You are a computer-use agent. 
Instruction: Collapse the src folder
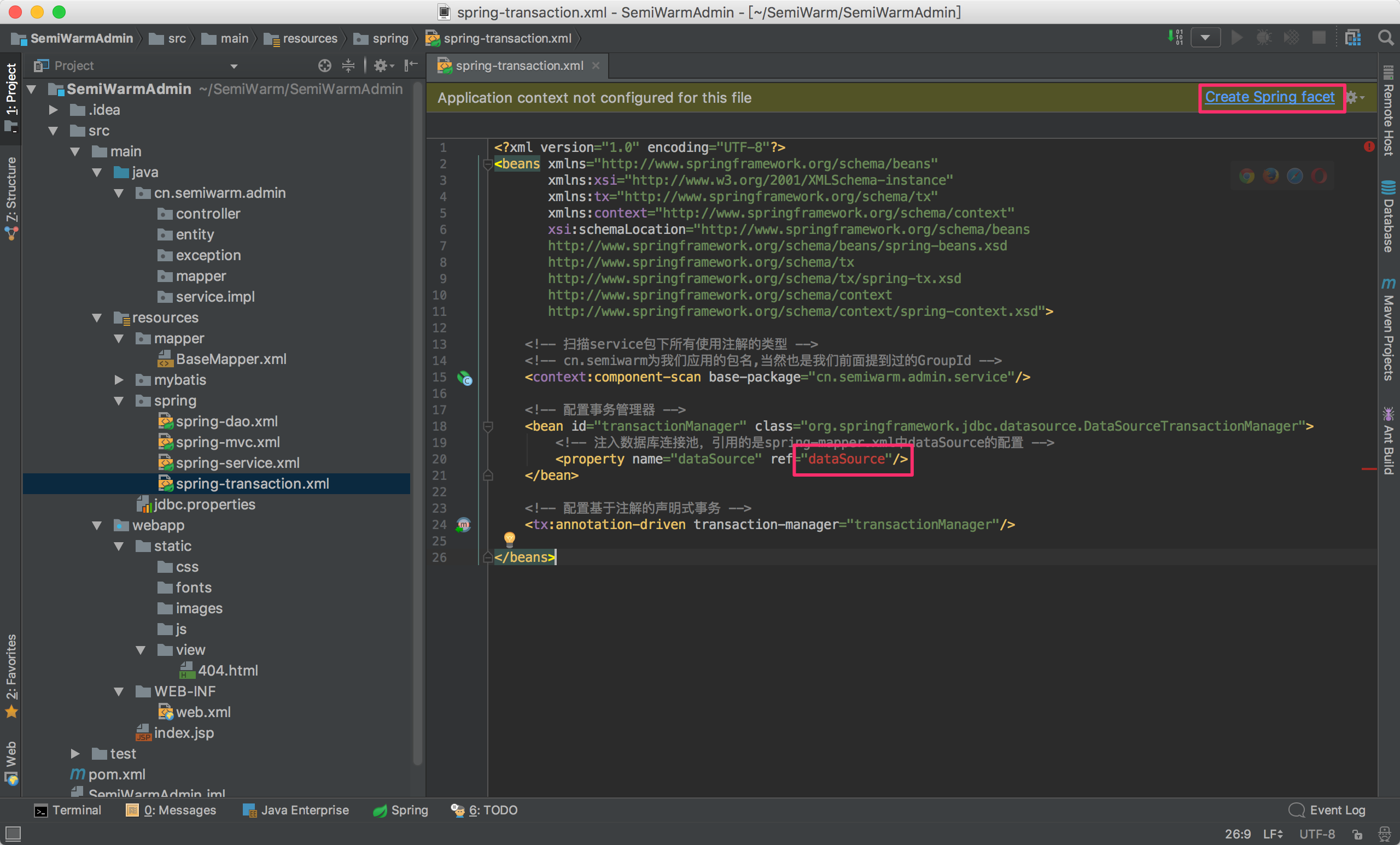click(x=54, y=131)
